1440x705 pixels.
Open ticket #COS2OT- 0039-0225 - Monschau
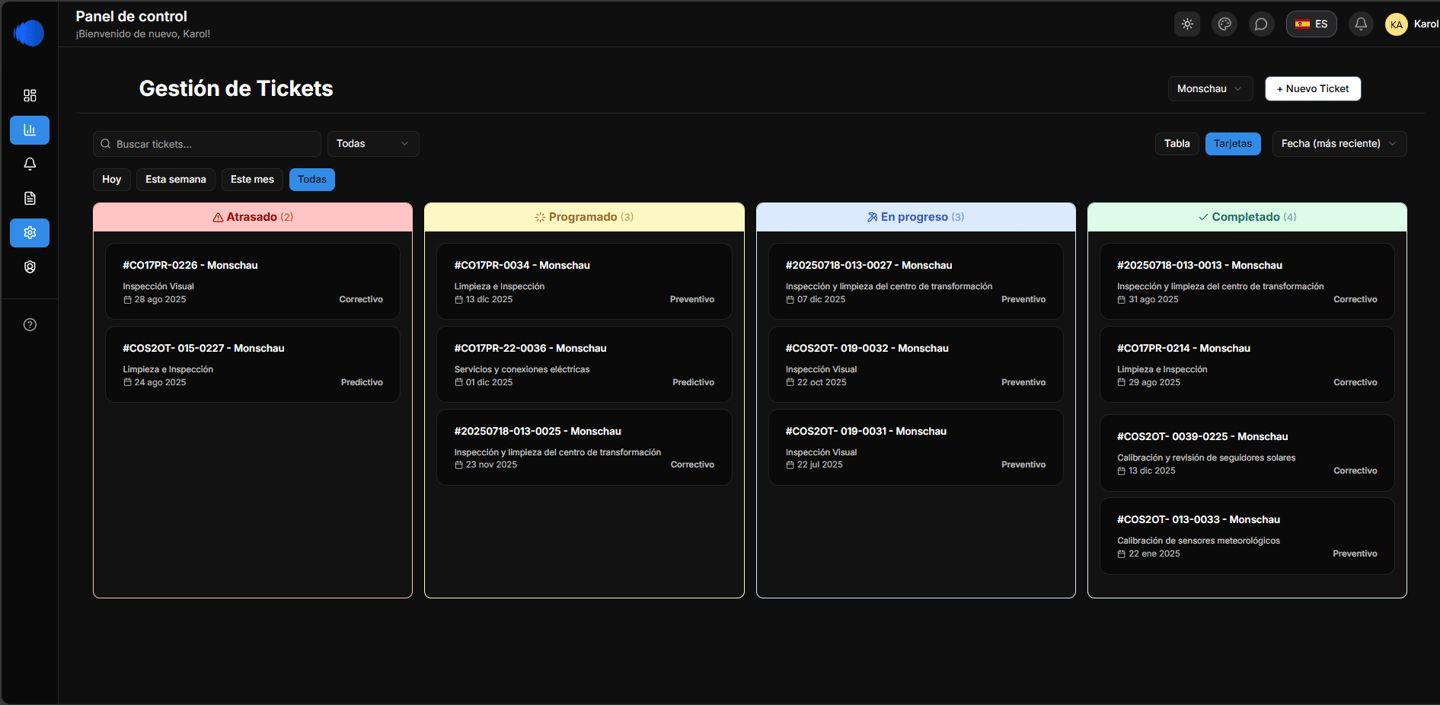coord(1247,453)
